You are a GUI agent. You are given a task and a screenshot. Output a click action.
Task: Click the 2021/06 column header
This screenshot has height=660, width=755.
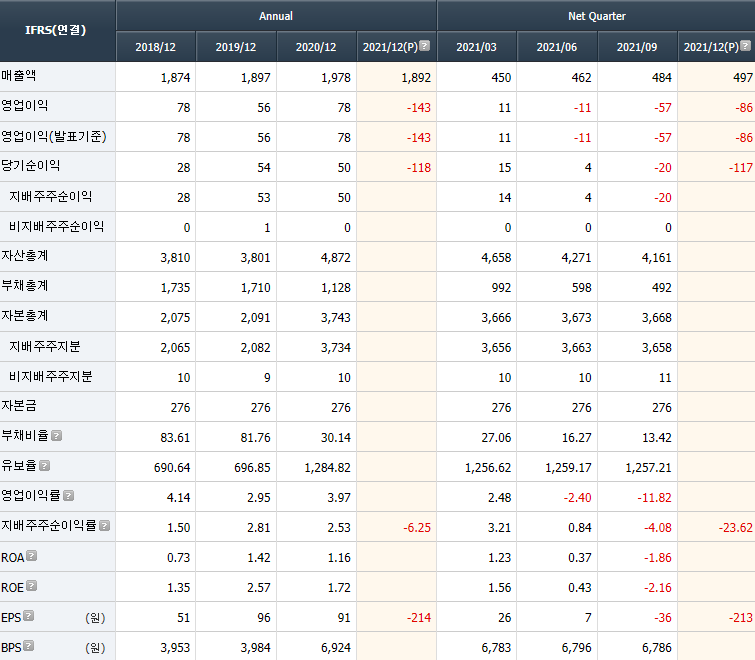click(x=557, y=47)
